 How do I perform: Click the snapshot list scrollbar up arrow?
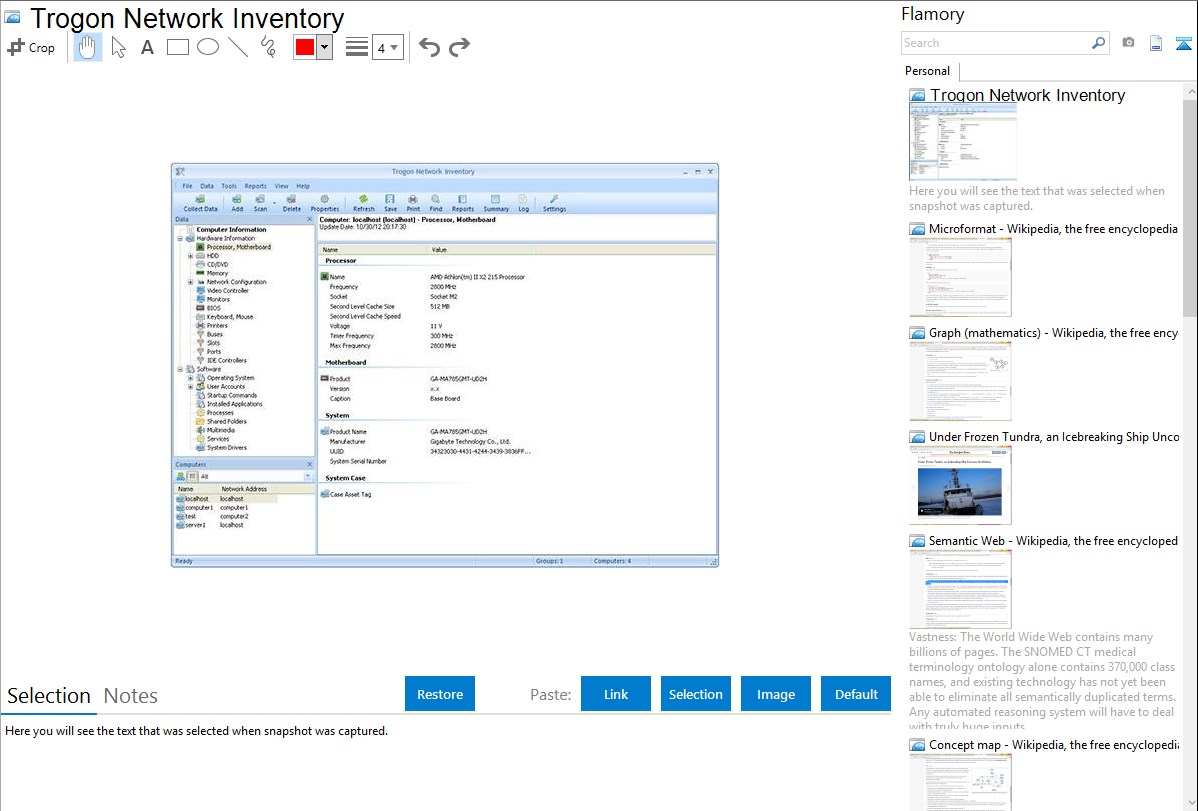[x=1190, y=91]
